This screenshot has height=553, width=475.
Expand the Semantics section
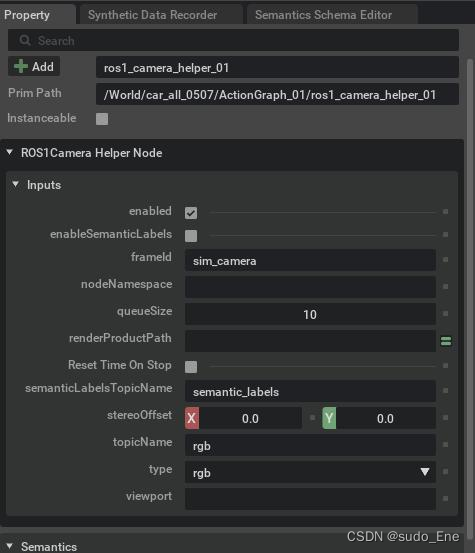pyautogui.click(x=10, y=546)
